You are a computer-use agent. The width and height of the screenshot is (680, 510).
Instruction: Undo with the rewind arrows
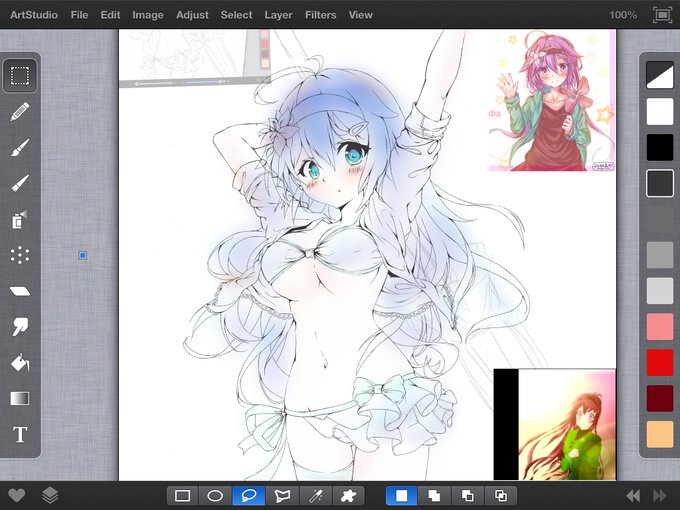(633, 496)
